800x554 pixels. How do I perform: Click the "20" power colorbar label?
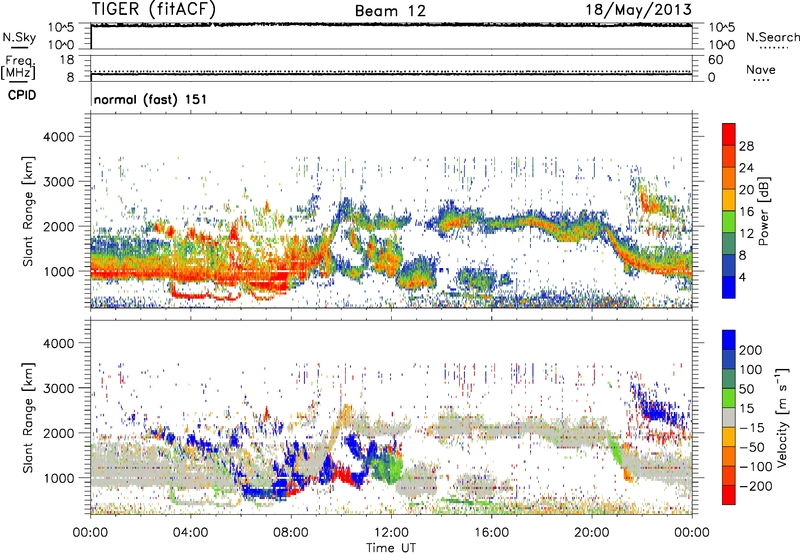pos(746,190)
